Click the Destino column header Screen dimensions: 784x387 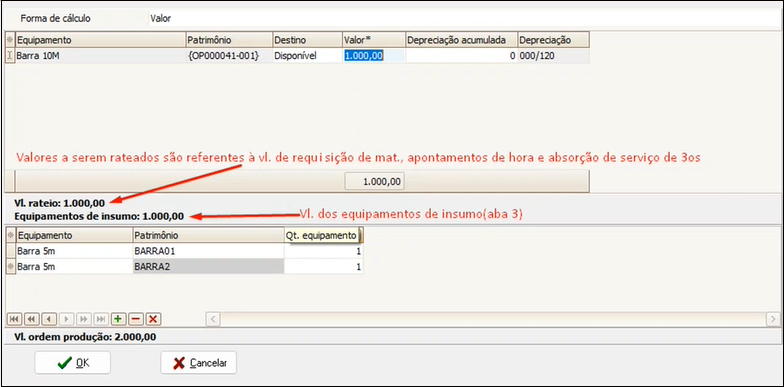click(307, 40)
